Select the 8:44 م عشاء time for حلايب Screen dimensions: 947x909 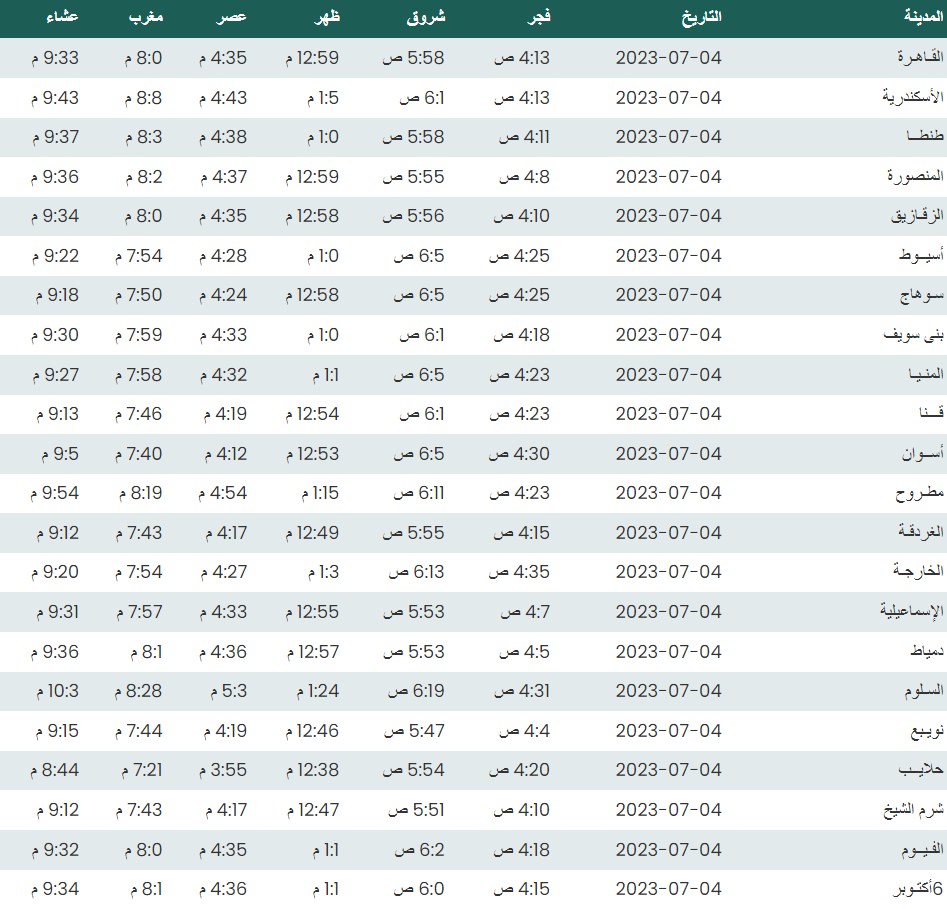point(57,770)
